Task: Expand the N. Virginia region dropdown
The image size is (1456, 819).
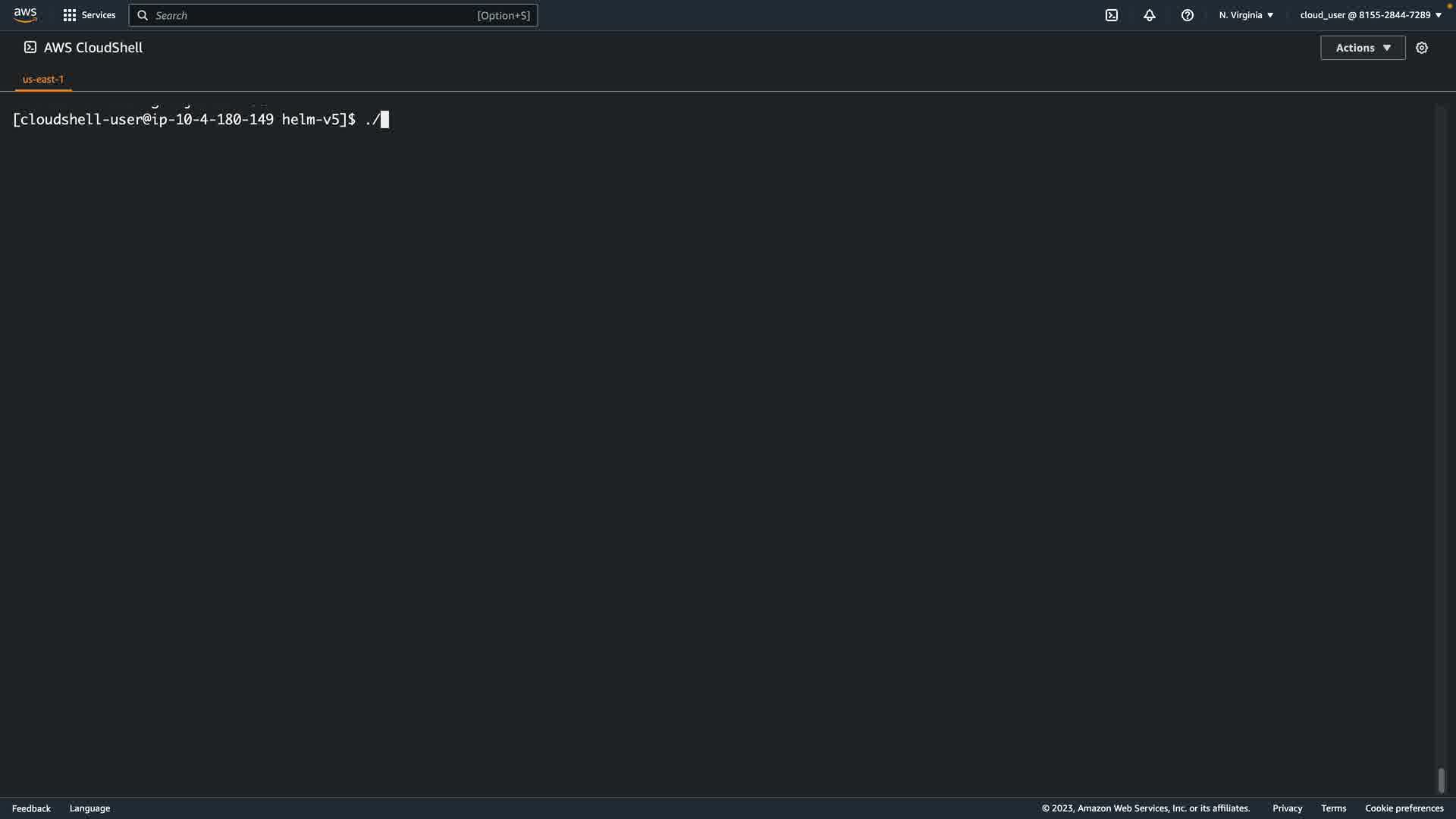Action: [x=1246, y=15]
